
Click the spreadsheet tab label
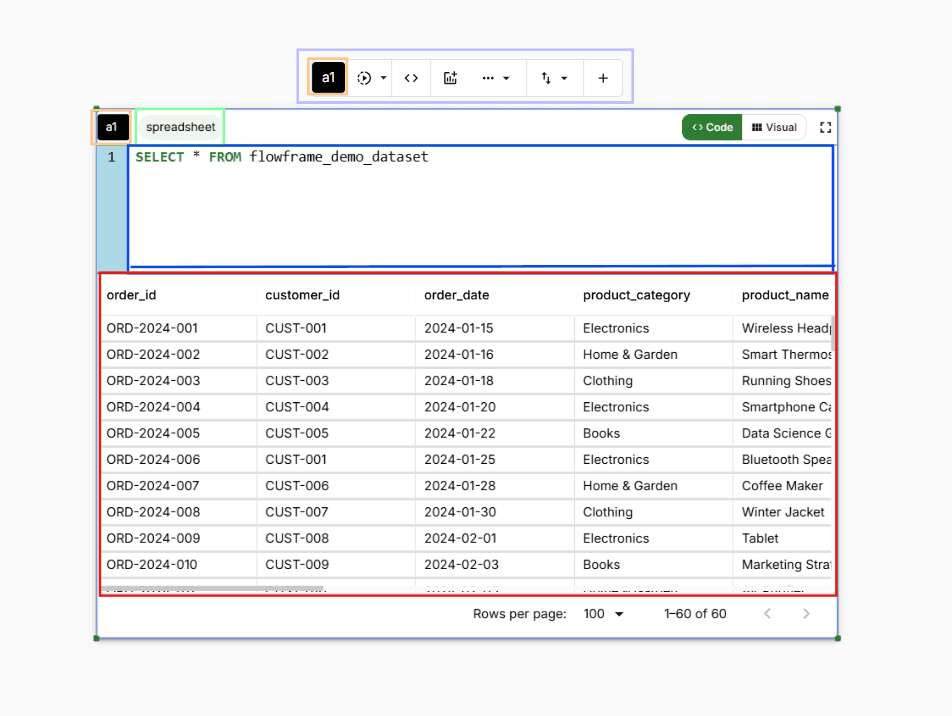tap(180, 127)
